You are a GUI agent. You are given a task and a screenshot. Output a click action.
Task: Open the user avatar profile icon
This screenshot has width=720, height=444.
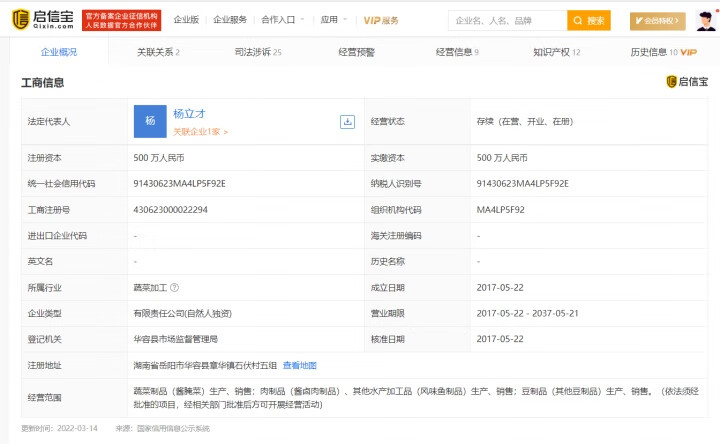pos(706,21)
